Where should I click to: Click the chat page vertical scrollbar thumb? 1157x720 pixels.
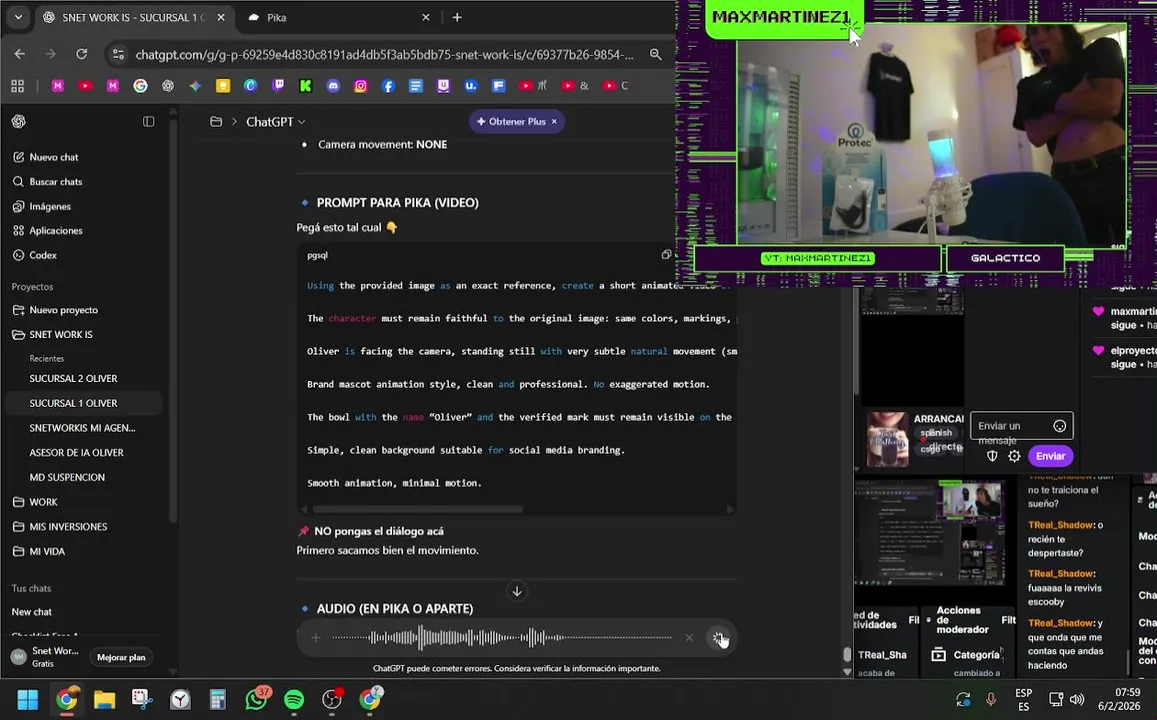(x=847, y=654)
